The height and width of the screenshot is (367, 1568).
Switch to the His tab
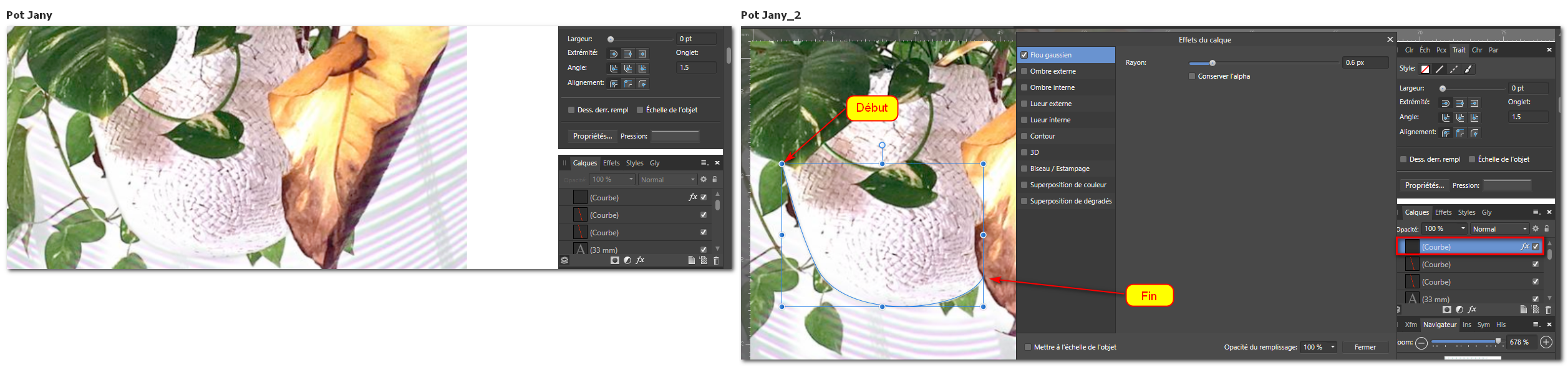pos(1501,325)
